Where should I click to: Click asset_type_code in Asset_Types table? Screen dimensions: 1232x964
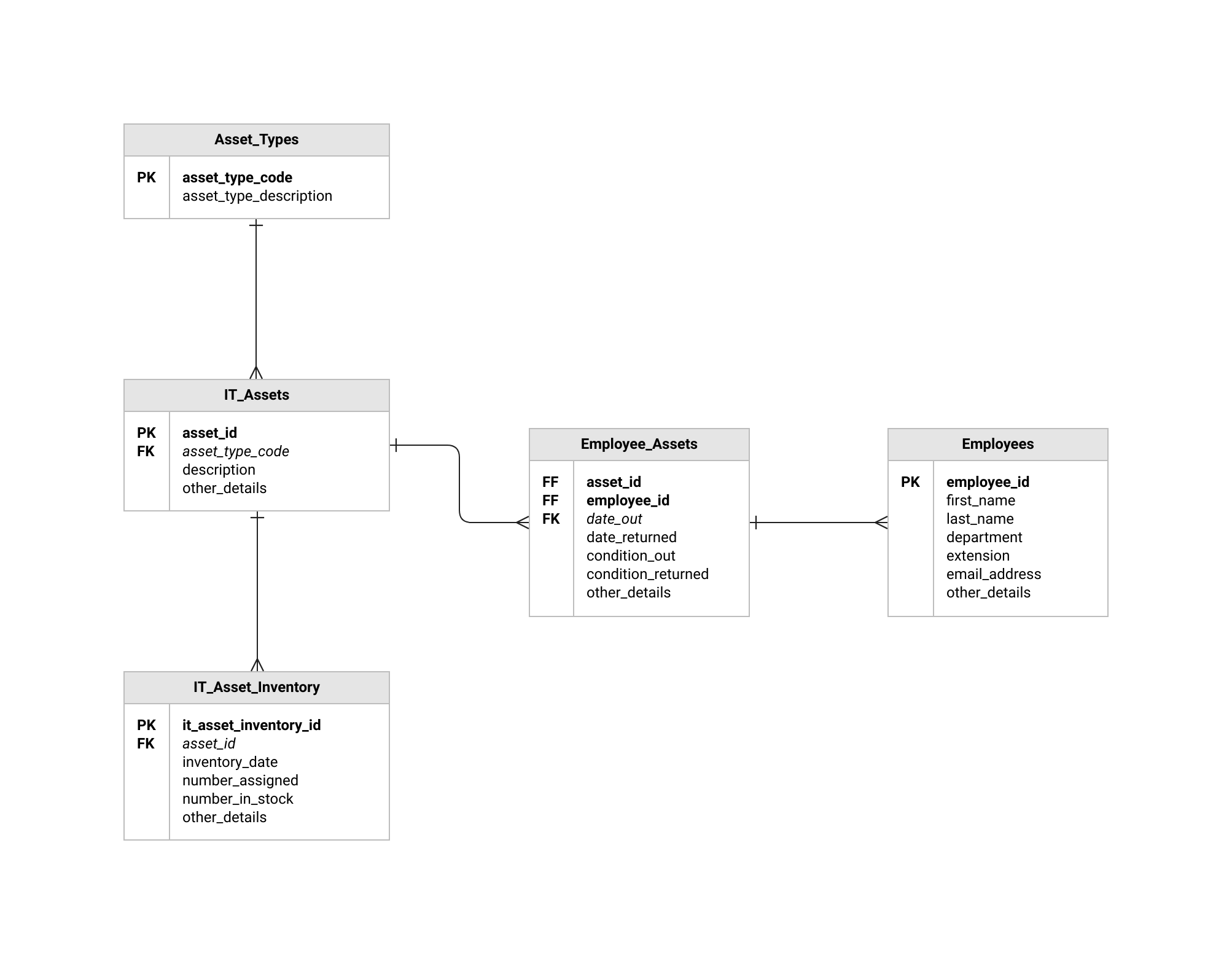237,177
